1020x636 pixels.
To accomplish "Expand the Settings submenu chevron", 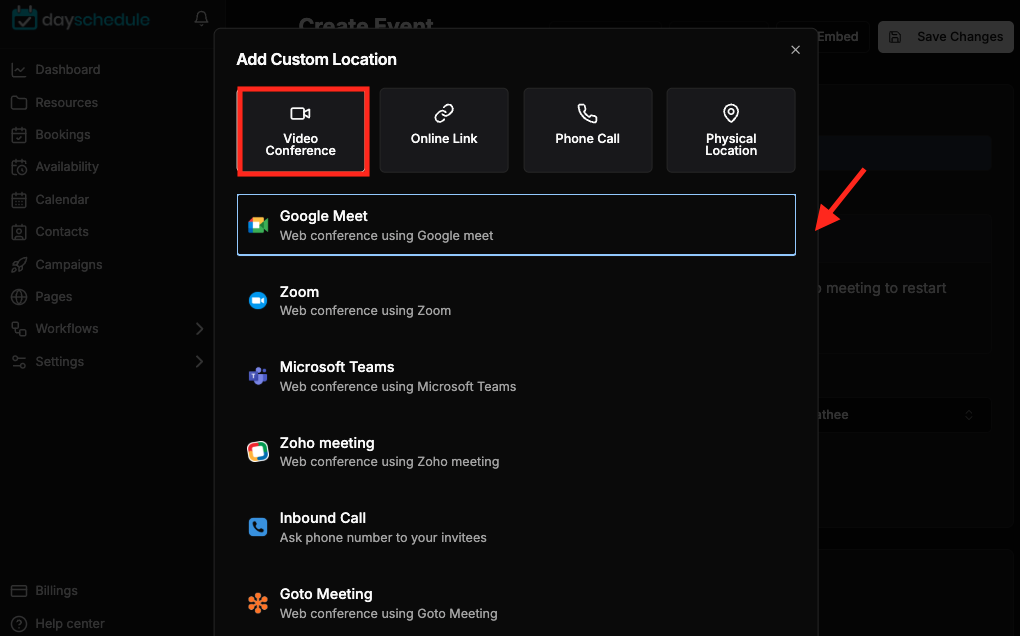I will pos(200,362).
